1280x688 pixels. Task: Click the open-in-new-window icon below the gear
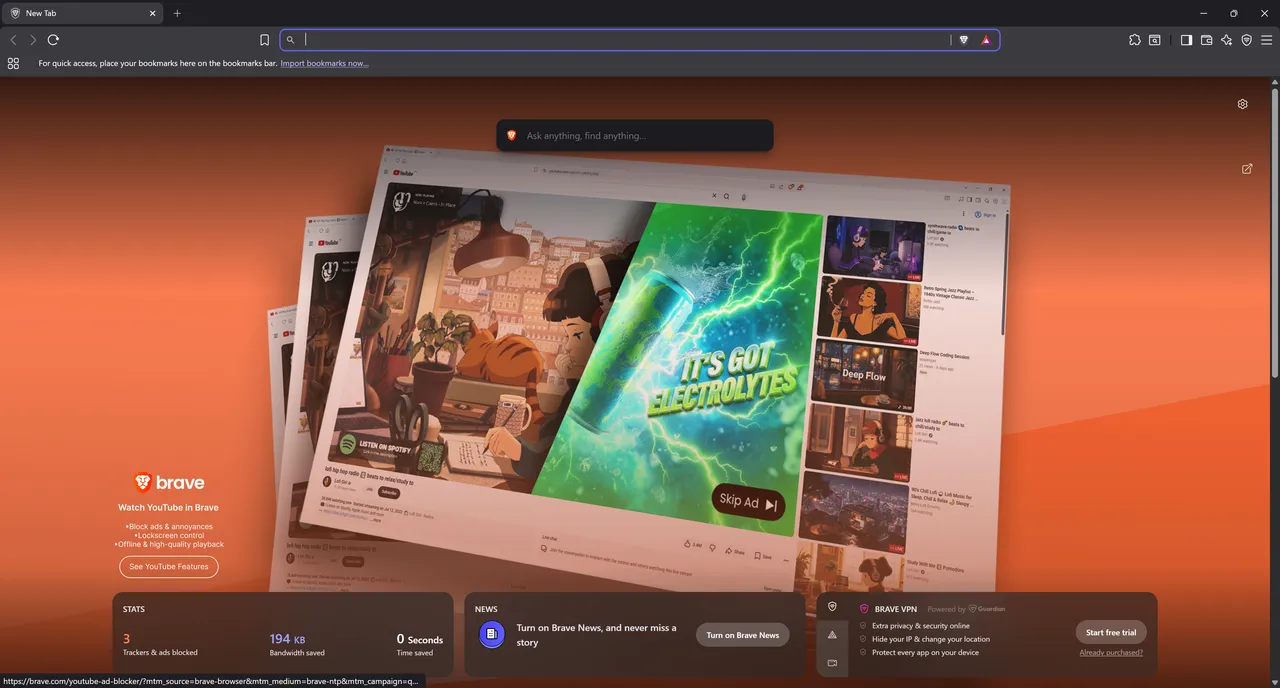click(x=1247, y=169)
